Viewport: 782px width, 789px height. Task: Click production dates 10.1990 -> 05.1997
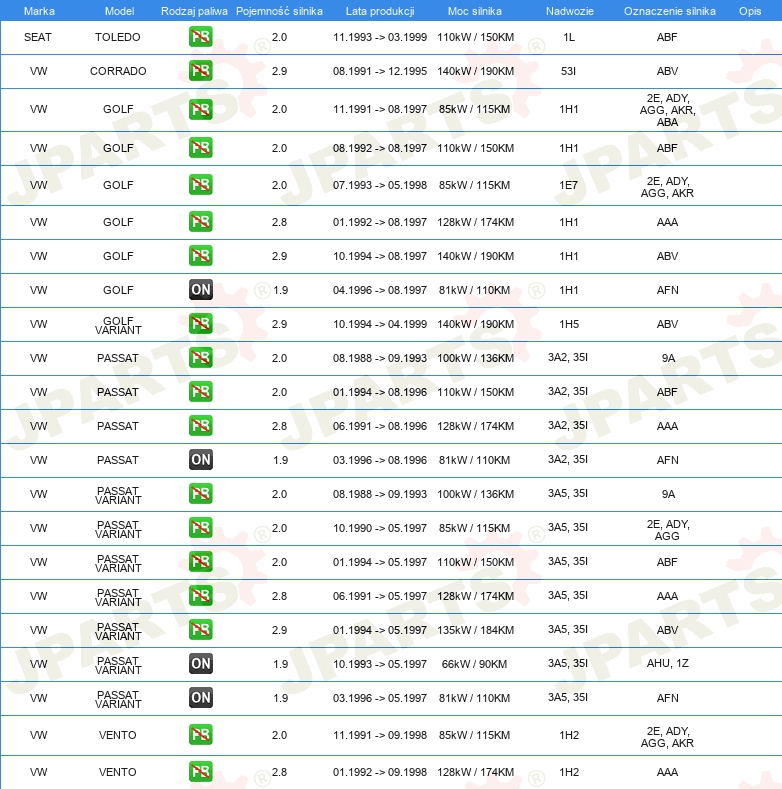click(x=380, y=528)
